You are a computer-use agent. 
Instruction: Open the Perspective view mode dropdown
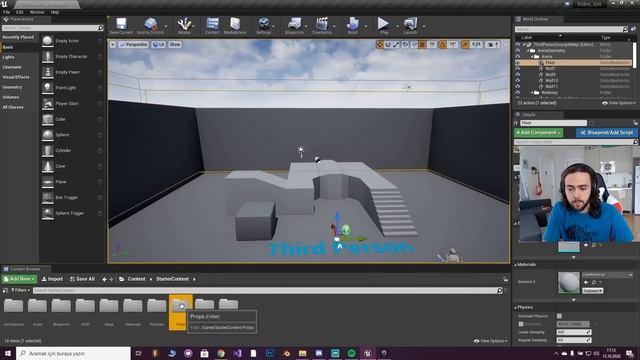click(x=133, y=44)
